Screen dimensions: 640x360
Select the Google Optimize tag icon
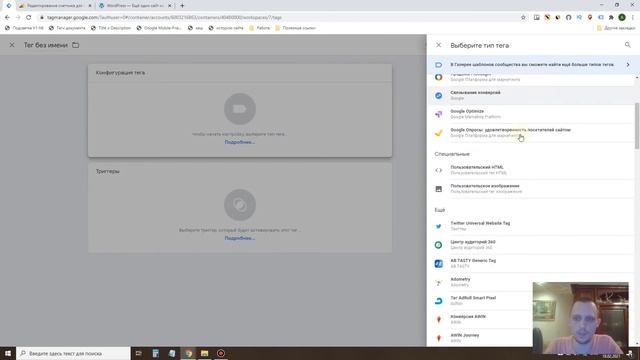pyautogui.click(x=438, y=114)
